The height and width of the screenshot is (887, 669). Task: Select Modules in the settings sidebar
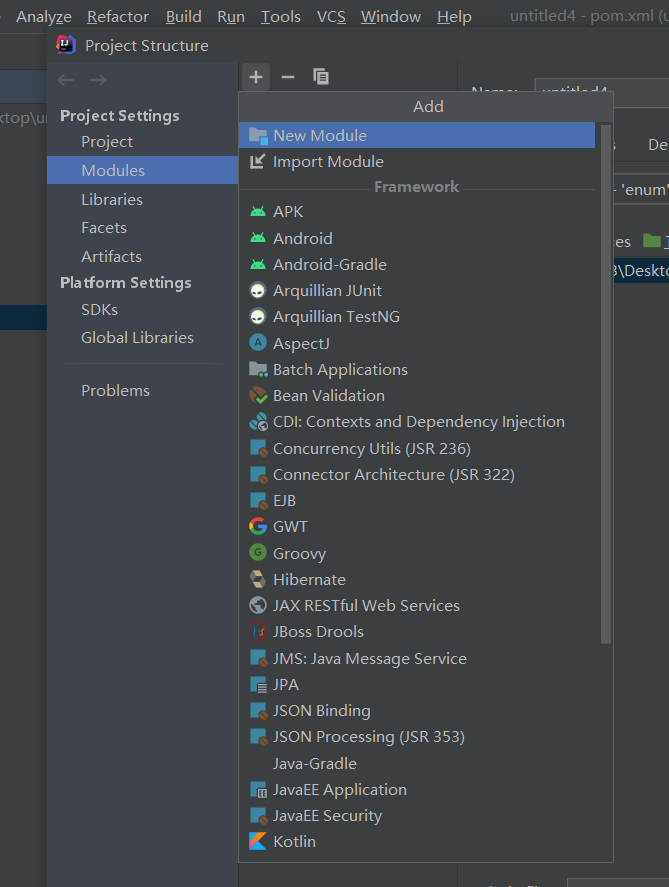[x=143, y=170]
